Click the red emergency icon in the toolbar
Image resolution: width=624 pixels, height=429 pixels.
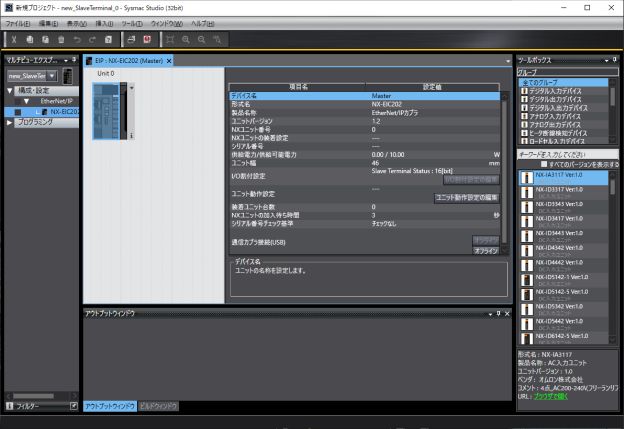(x=147, y=39)
